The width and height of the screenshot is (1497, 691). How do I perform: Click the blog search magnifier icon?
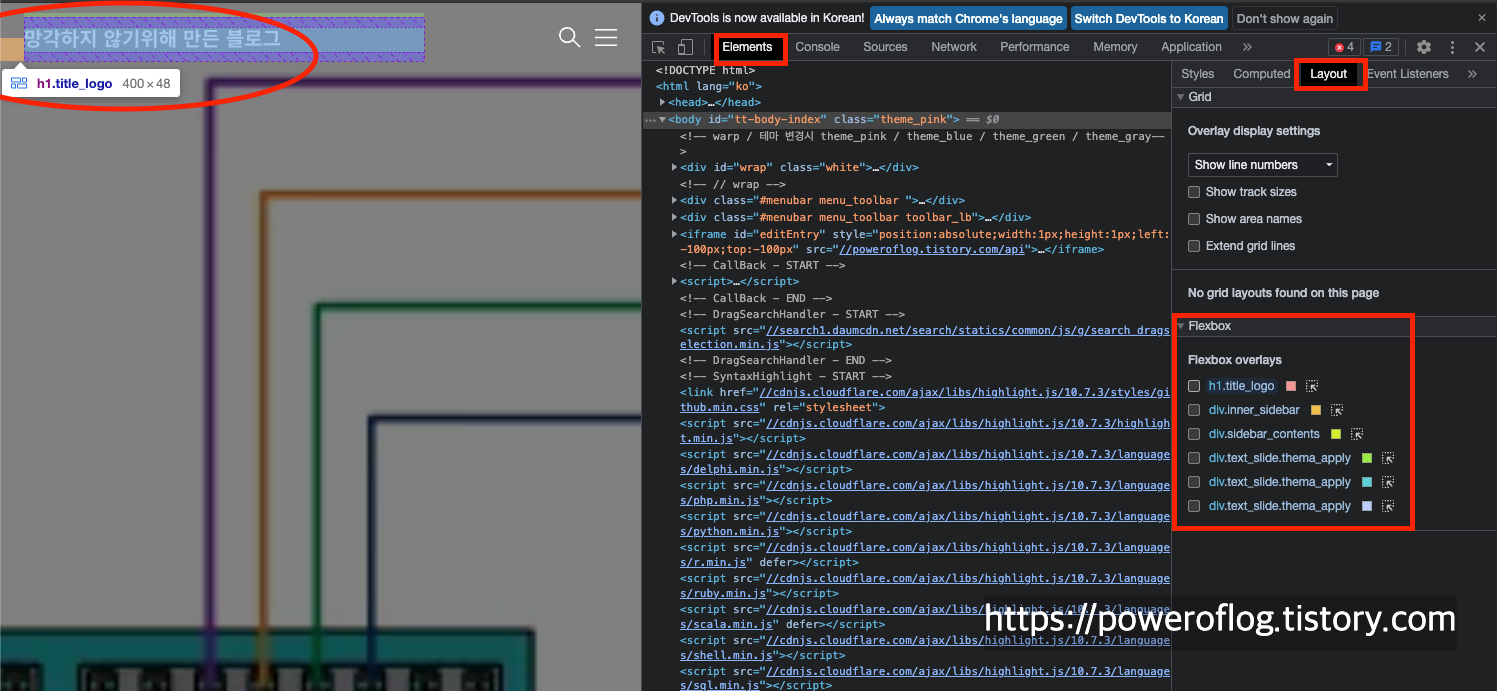click(x=569, y=37)
